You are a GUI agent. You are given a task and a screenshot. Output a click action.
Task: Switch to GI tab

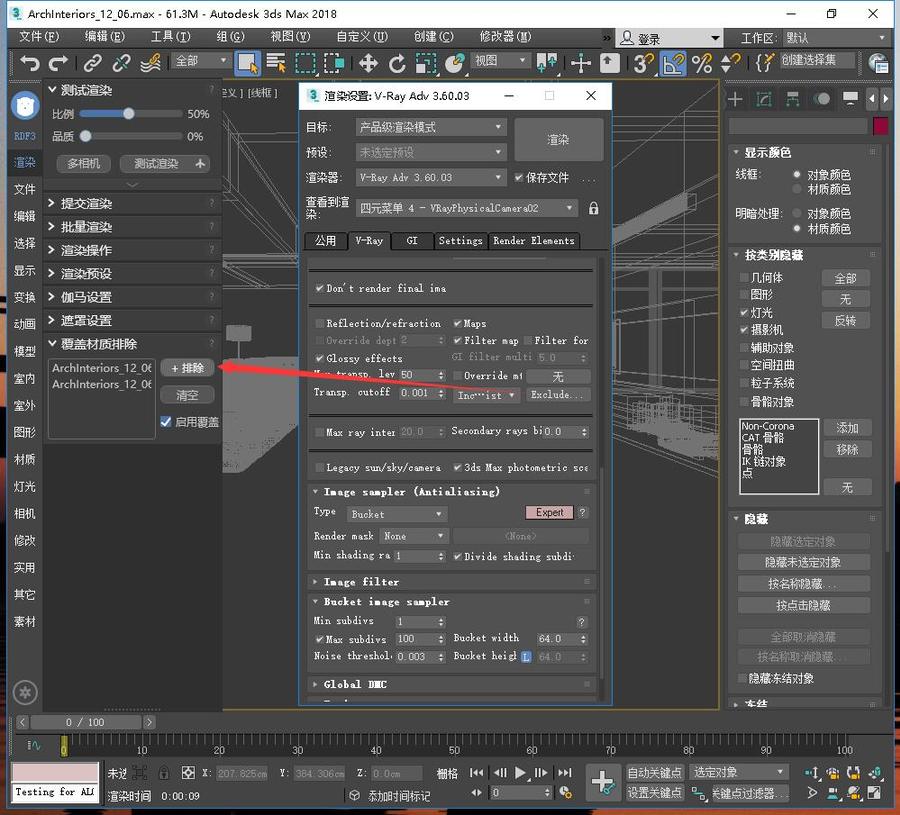(x=412, y=240)
